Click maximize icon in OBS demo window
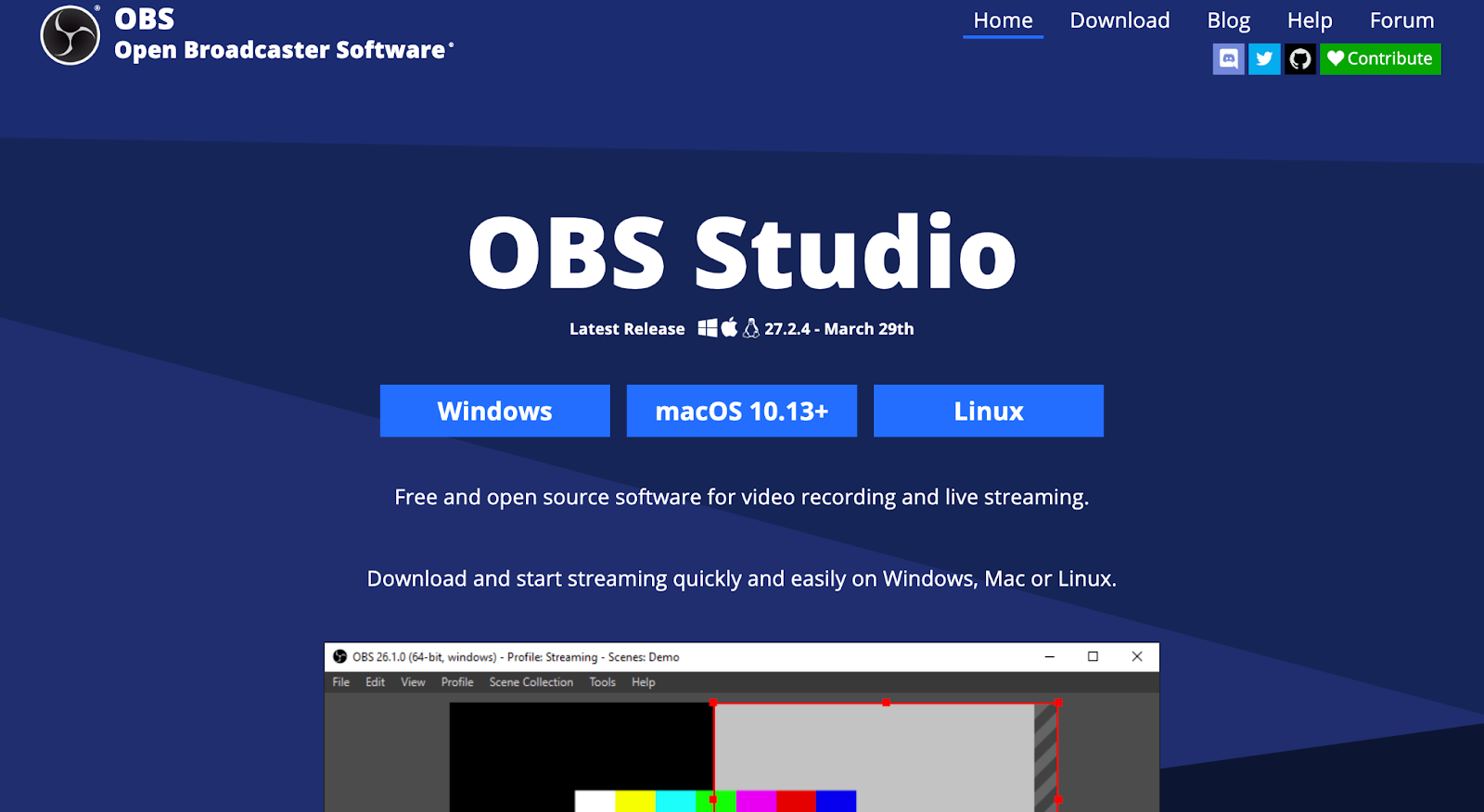This screenshot has width=1484, height=812. [1093, 656]
